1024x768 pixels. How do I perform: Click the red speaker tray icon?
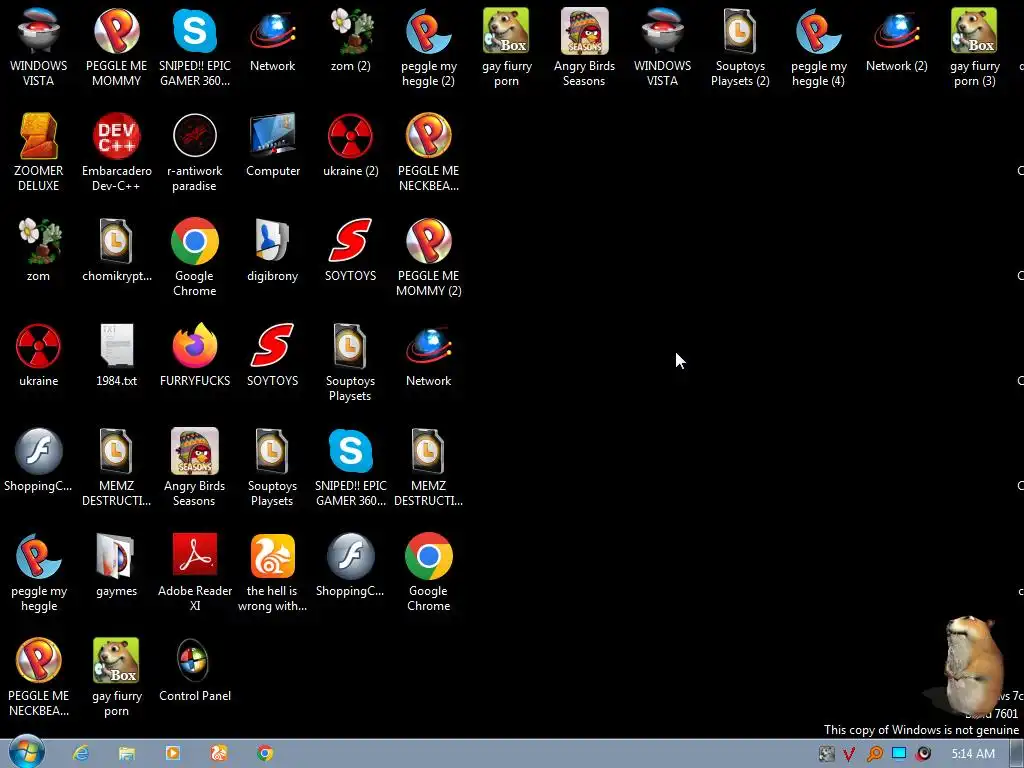click(x=923, y=754)
